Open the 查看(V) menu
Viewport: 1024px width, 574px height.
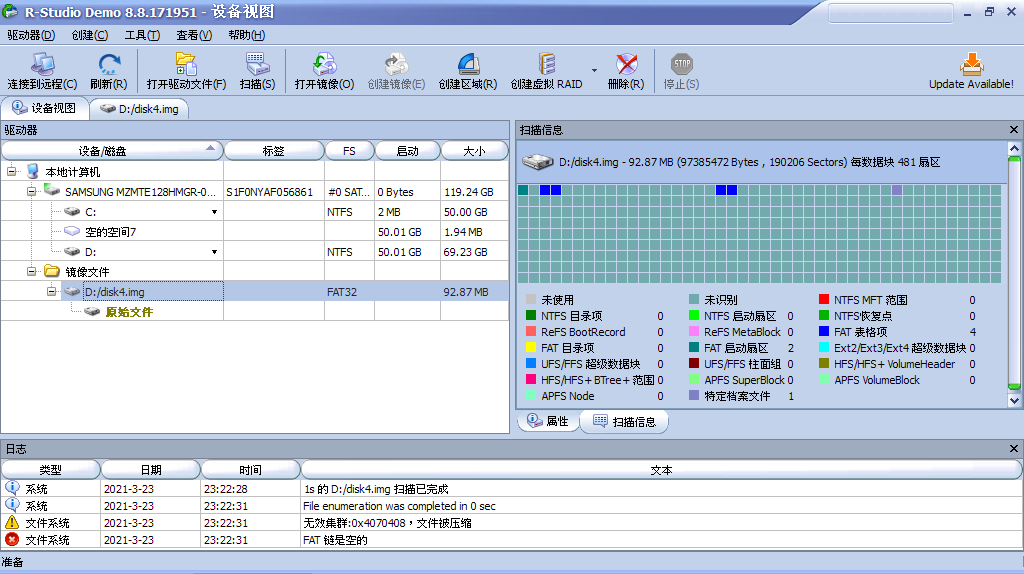tap(194, 35)
